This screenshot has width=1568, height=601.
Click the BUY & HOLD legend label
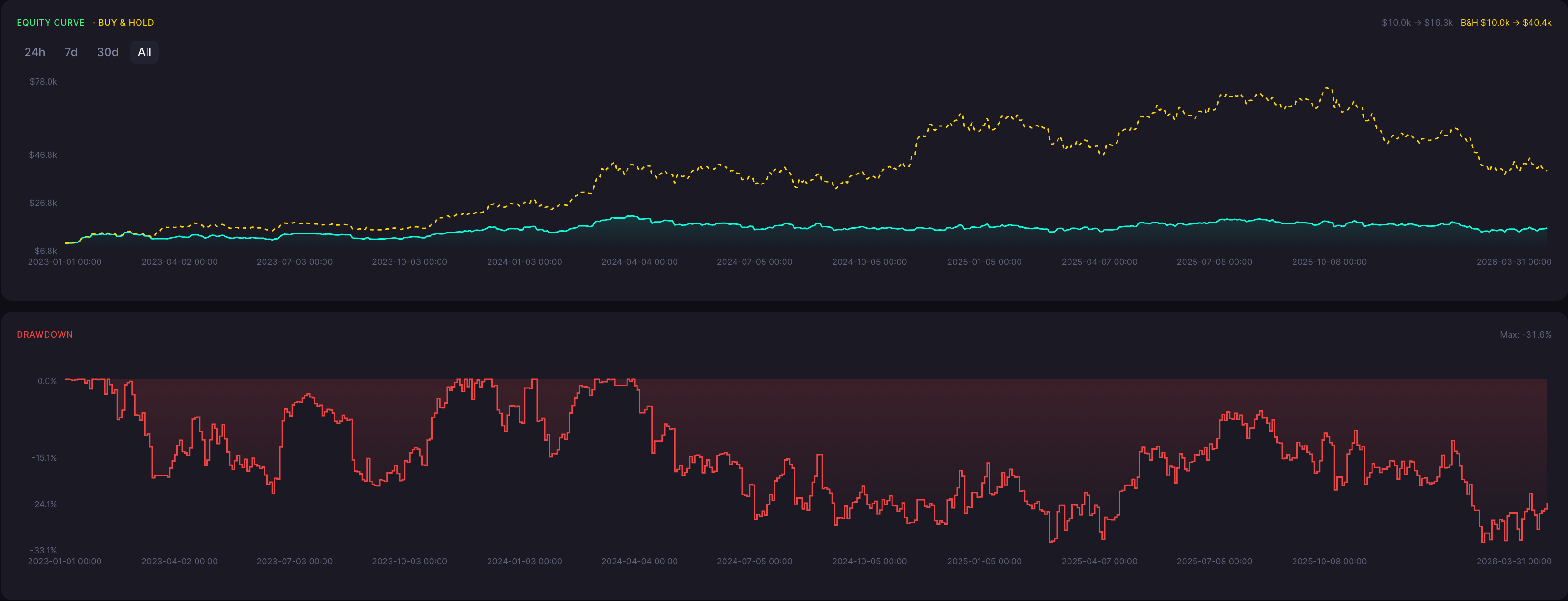[126, 22]
